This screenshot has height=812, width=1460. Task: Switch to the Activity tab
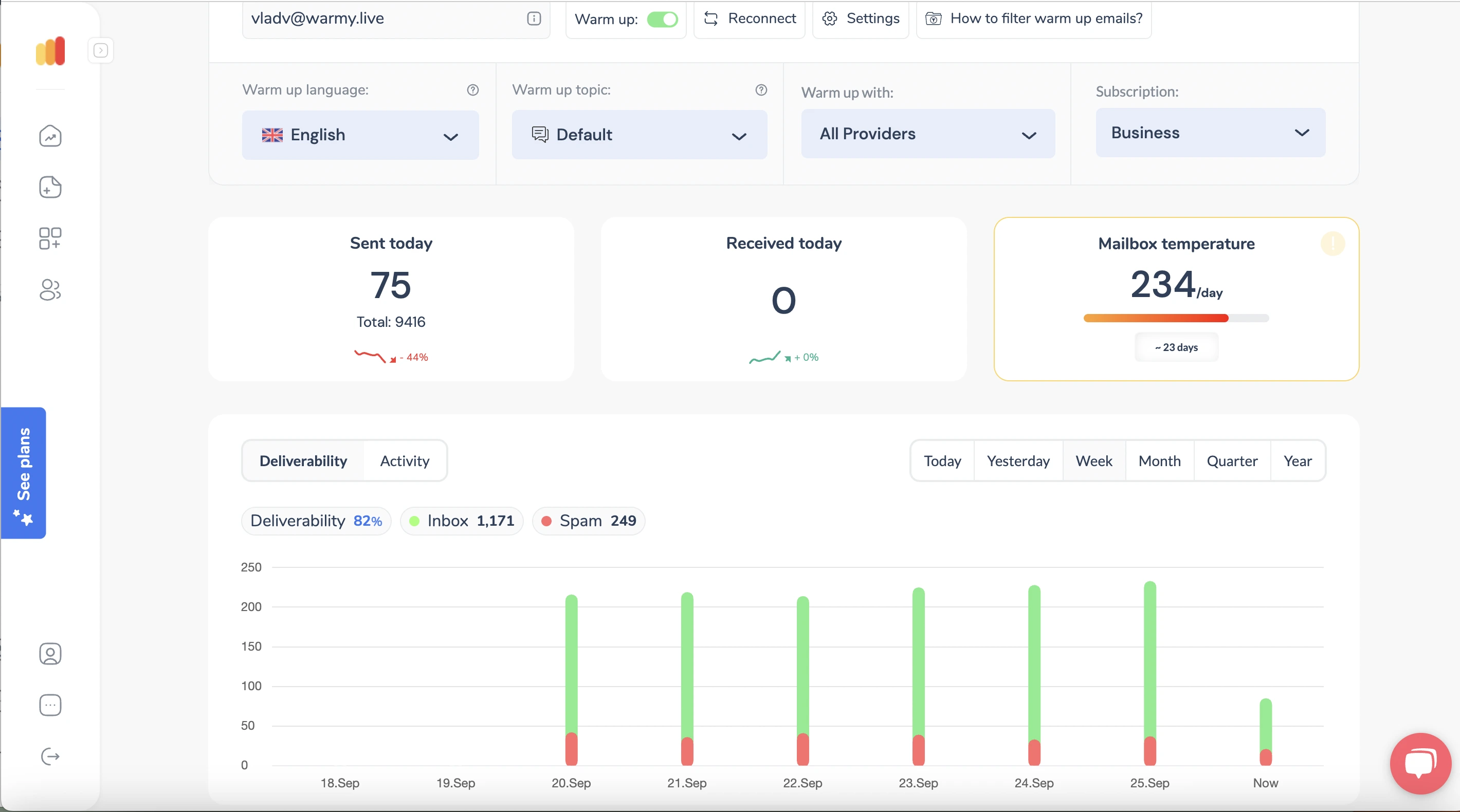coord(405,460)
